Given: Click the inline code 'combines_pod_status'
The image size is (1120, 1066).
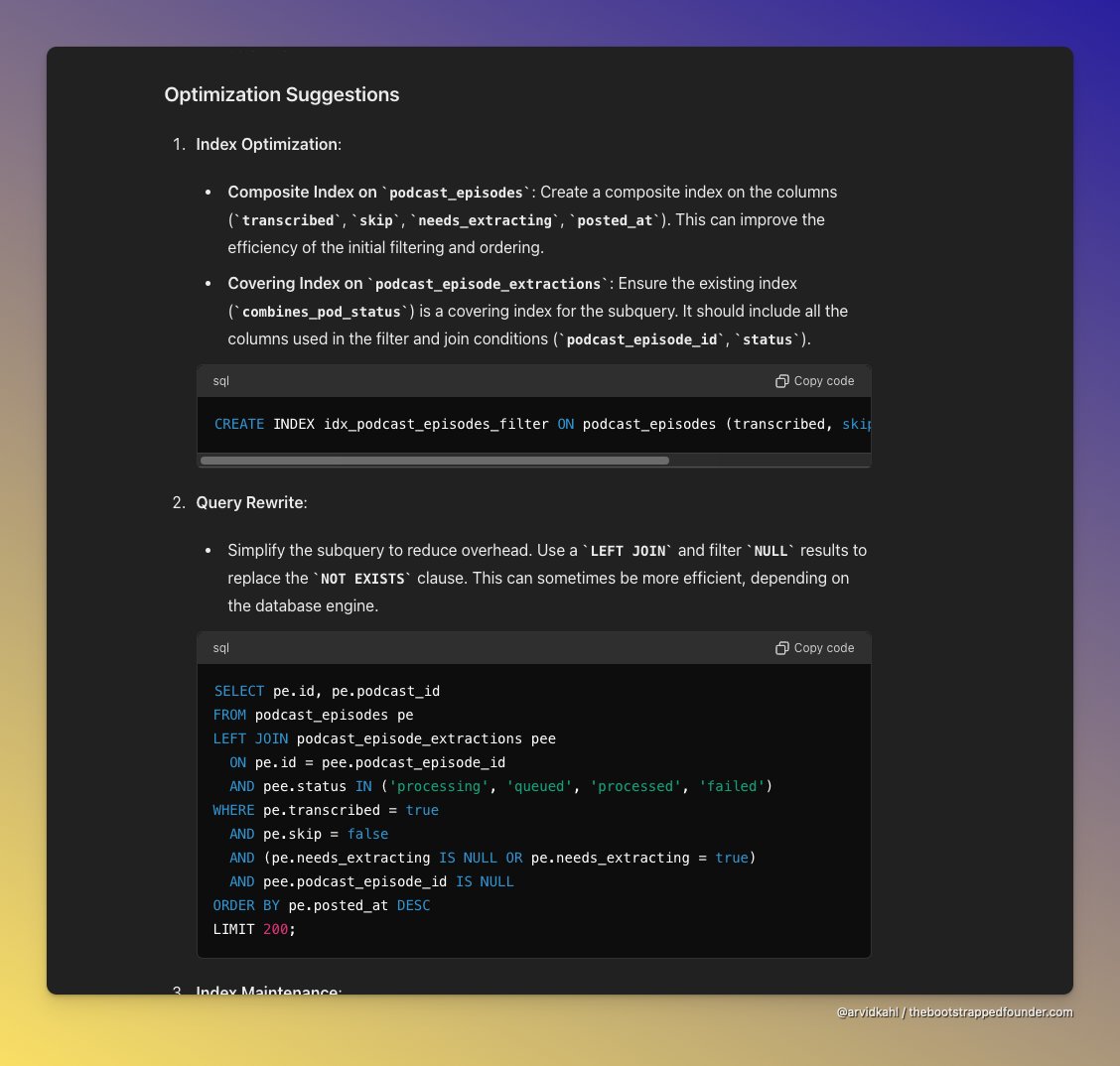Looking at the screenshot, I should (x=322, y=312).
